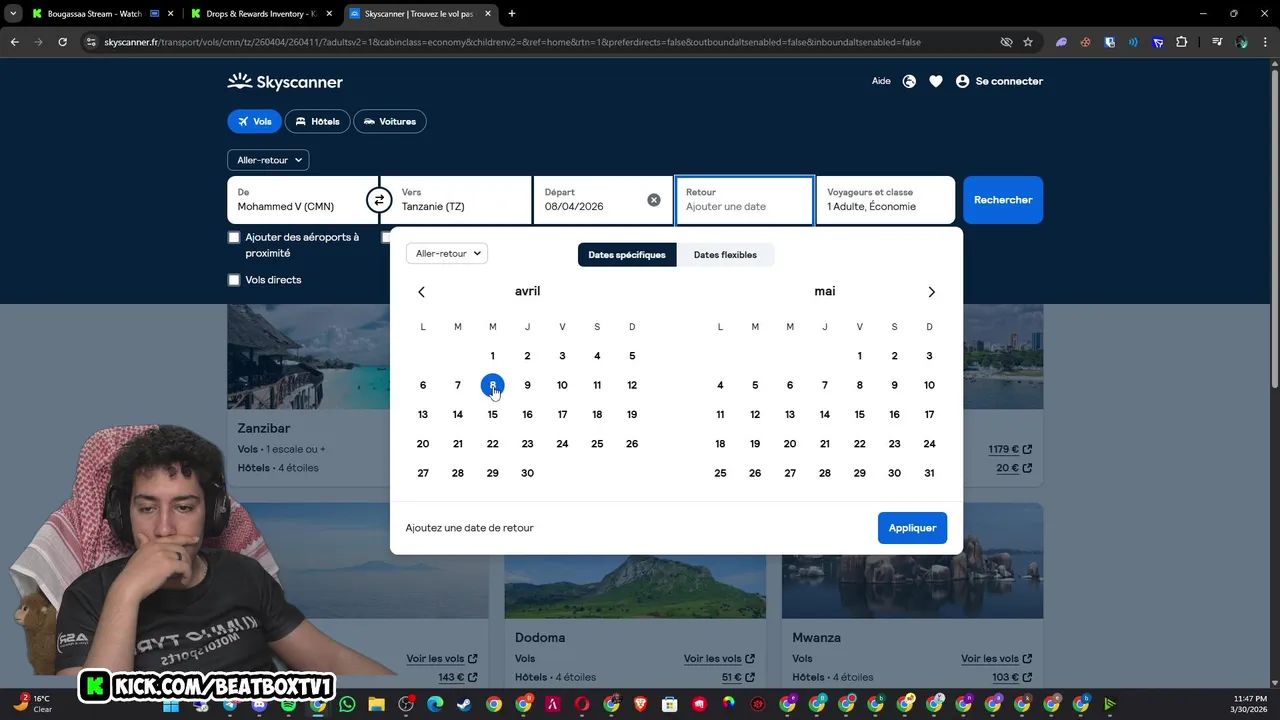Click the selected April 8 date
The image size is (1280, 720).
coord(492,385)
